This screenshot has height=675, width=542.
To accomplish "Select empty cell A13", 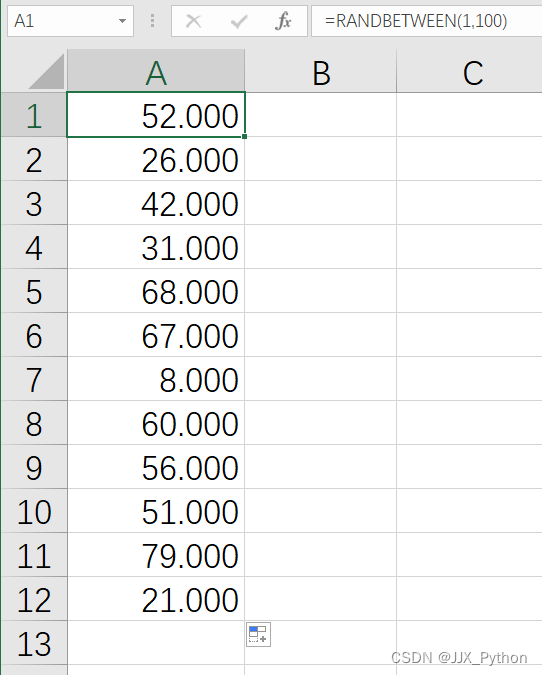I will (156, 642).
